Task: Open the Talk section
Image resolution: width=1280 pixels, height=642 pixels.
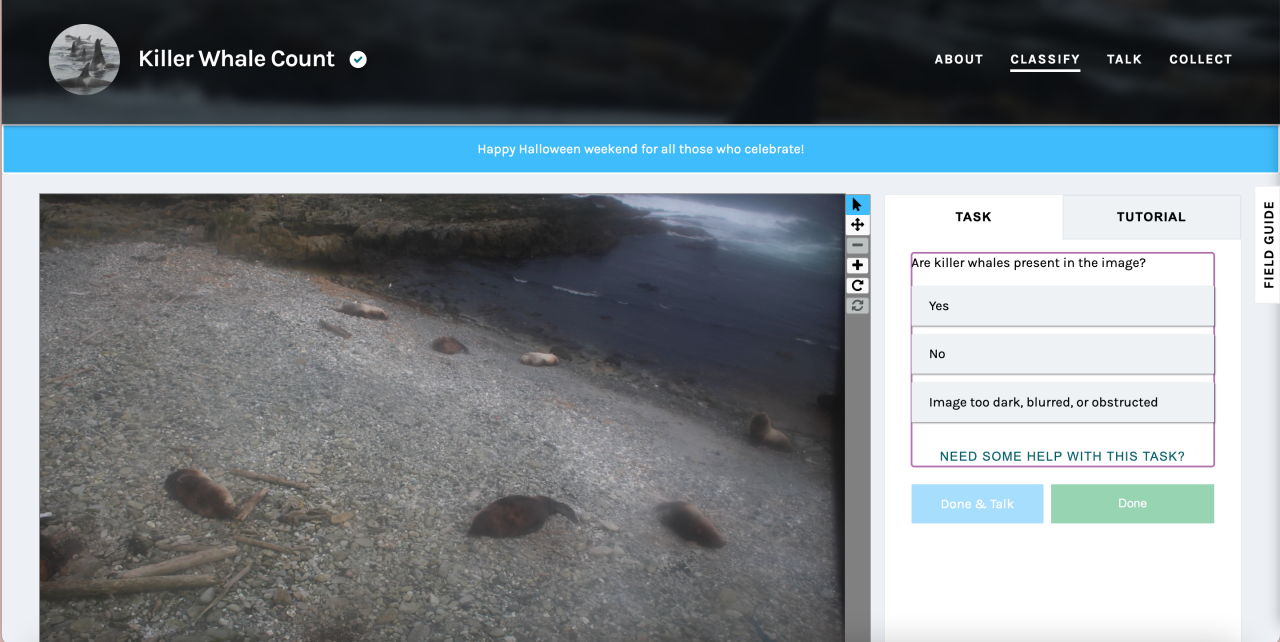Action: pos(1124,59)
